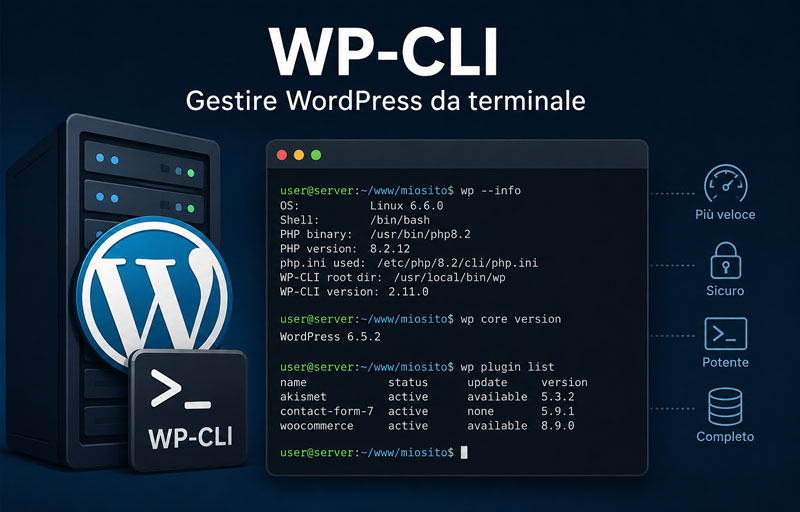Image resolution: width=800 pixels, height=512 pixels.
Task: Click the WP-CLI main title
Action: 383,53
